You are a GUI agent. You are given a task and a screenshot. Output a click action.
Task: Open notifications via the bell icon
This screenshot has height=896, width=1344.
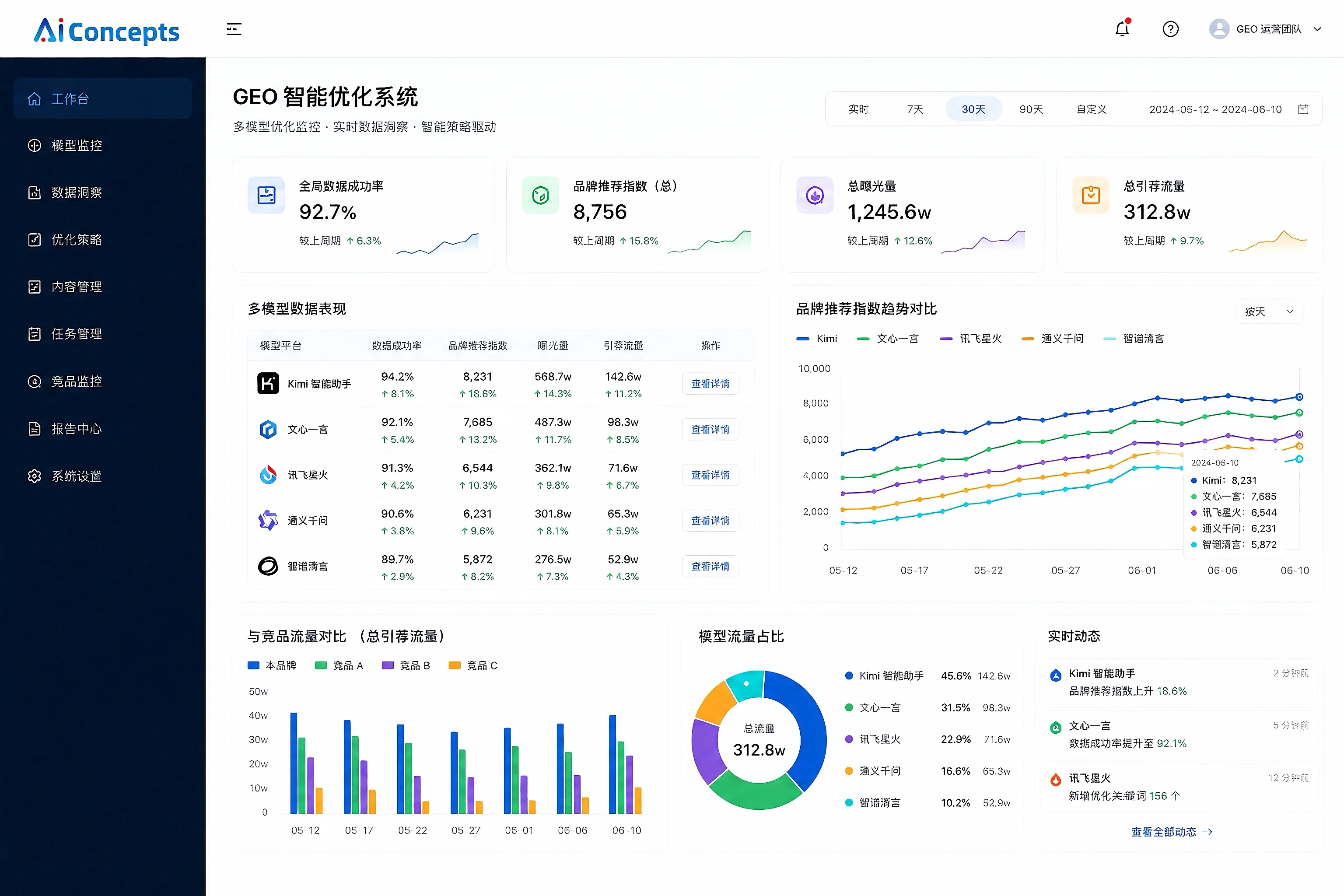point(1122,28)
